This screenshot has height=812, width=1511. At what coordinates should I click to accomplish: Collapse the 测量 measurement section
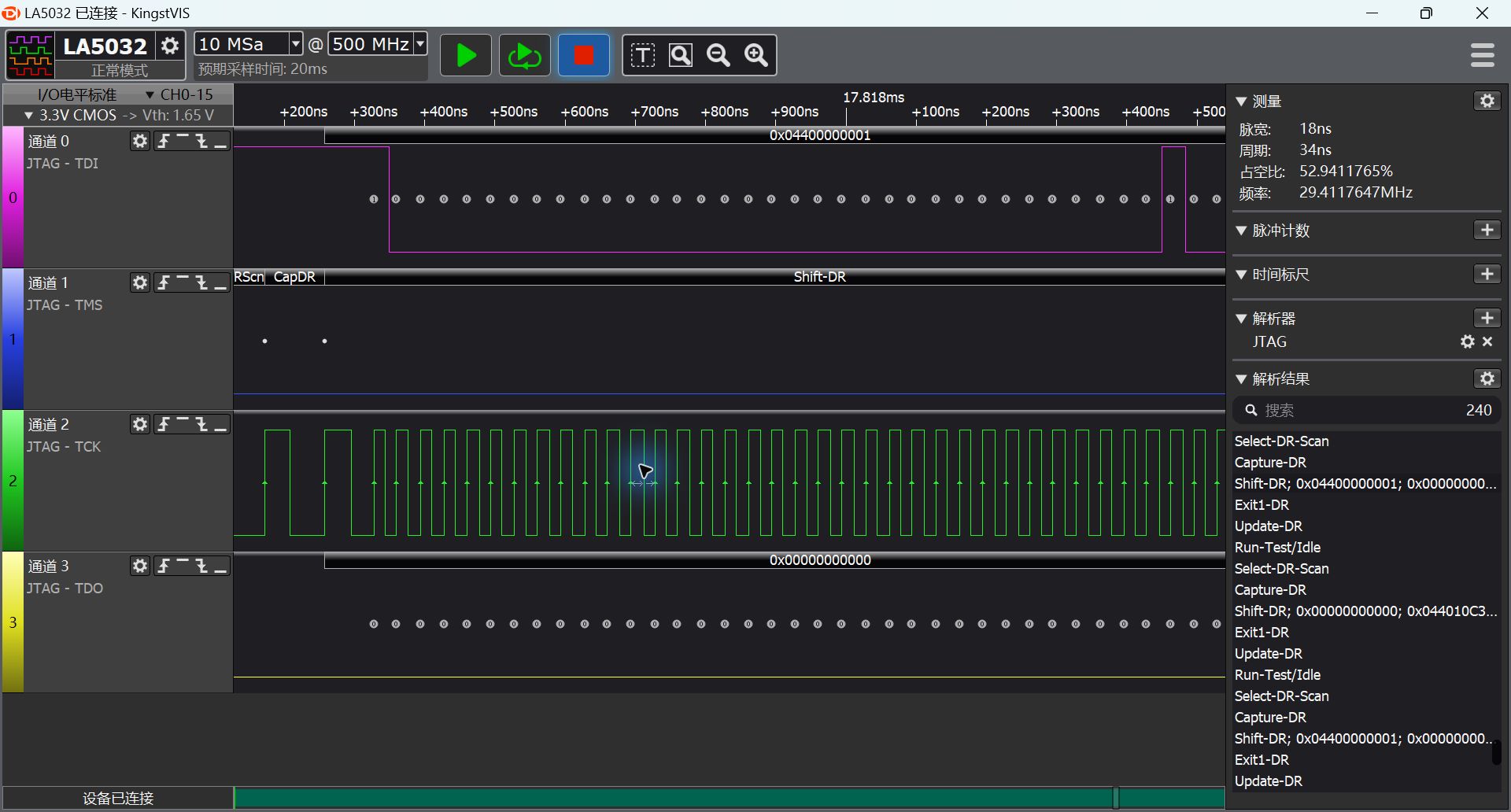[1242, 101]
